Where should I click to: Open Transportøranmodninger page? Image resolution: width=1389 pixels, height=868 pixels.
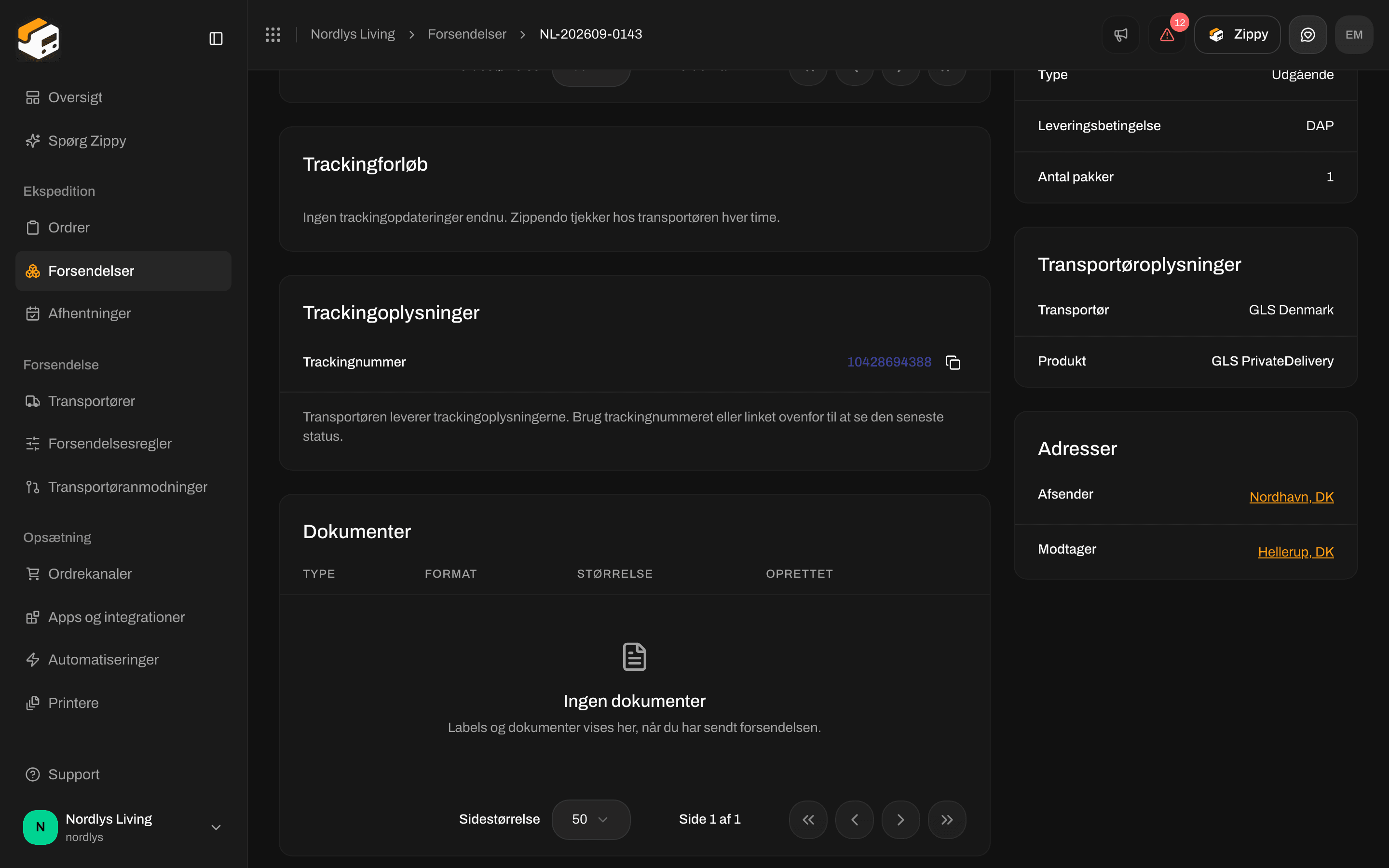pyautogui.click(x=123, y=487)
